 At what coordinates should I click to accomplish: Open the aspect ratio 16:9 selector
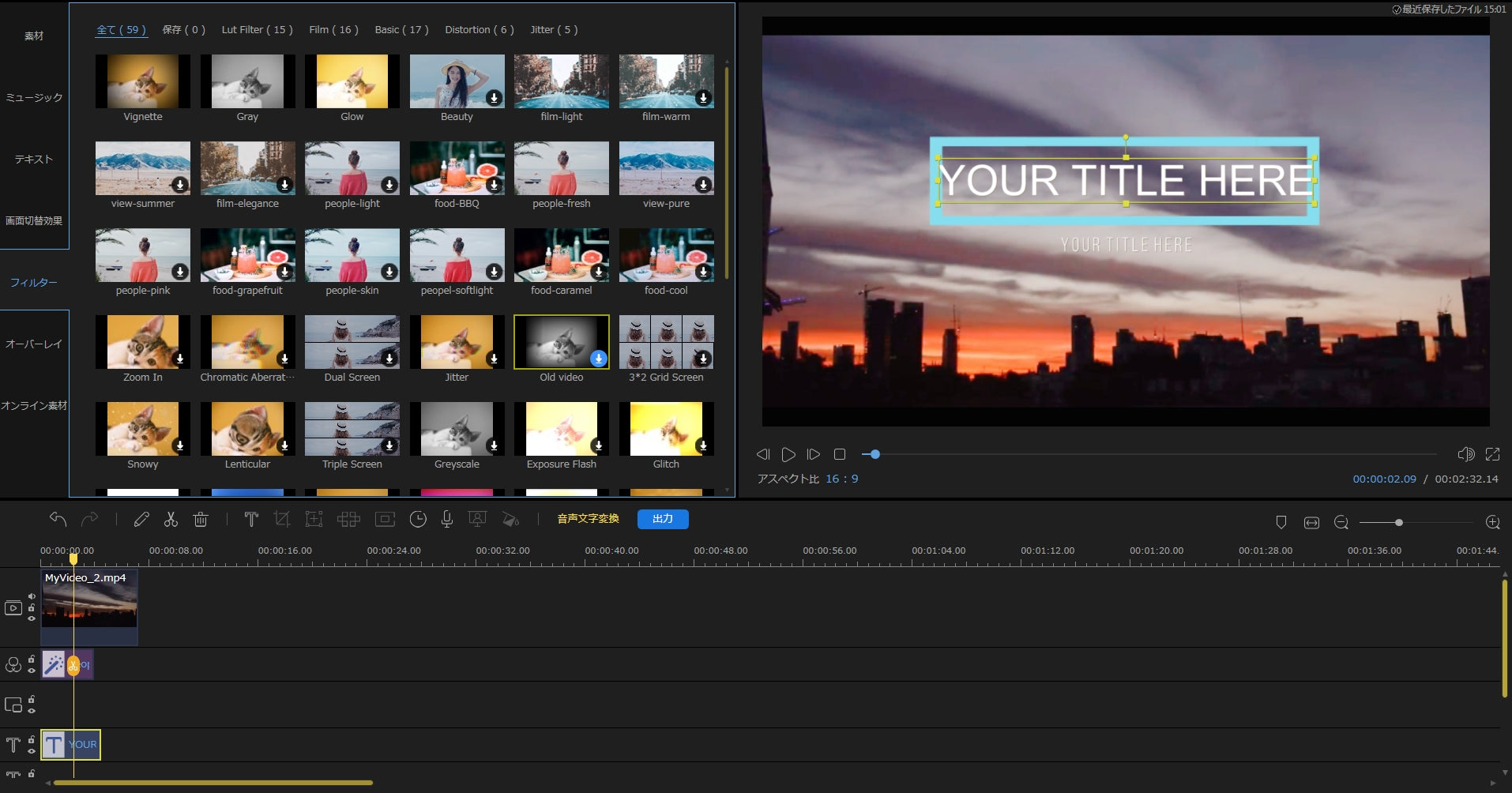[x=841, y=479]
